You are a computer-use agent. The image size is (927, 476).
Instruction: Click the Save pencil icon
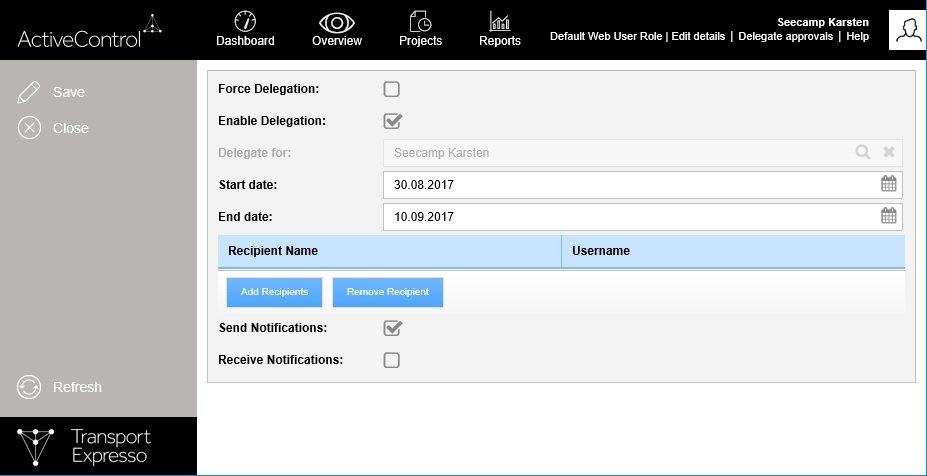pos(28,92)
